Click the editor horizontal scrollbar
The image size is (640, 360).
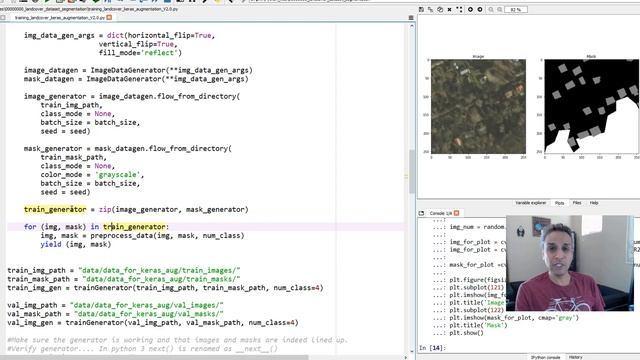(x=154, y=358)
